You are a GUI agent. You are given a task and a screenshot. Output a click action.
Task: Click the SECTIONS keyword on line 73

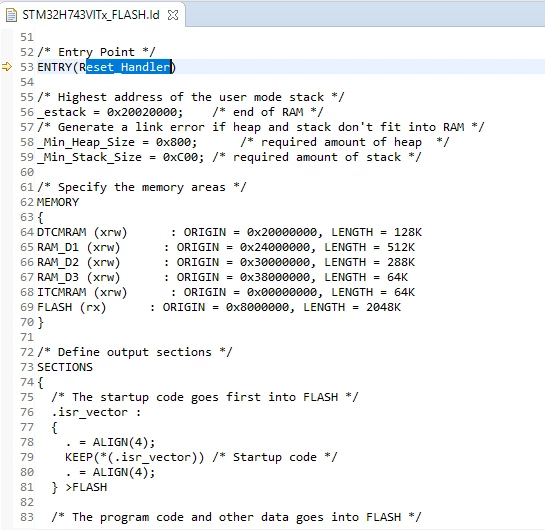pyautogui.click(x=65, y=367)
